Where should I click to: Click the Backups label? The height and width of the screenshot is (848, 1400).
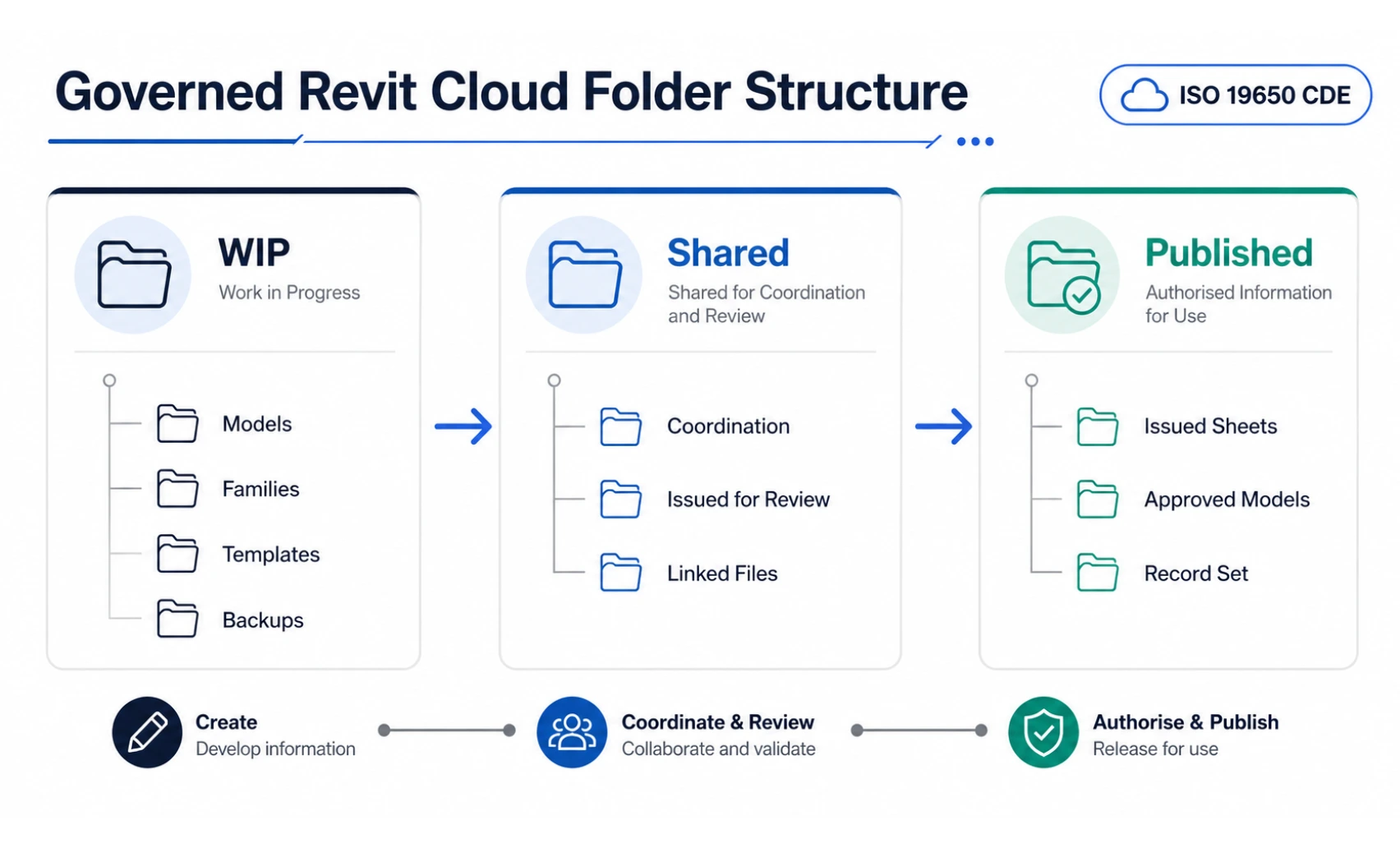click(263, 620)
